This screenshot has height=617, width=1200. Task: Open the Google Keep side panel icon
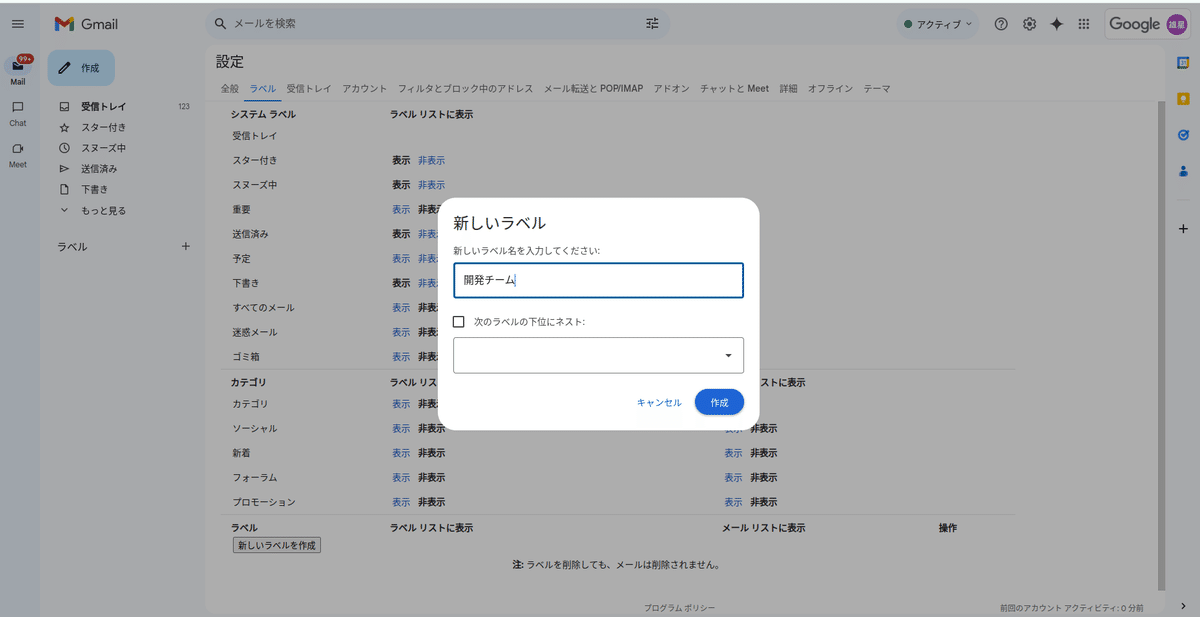1183,99
